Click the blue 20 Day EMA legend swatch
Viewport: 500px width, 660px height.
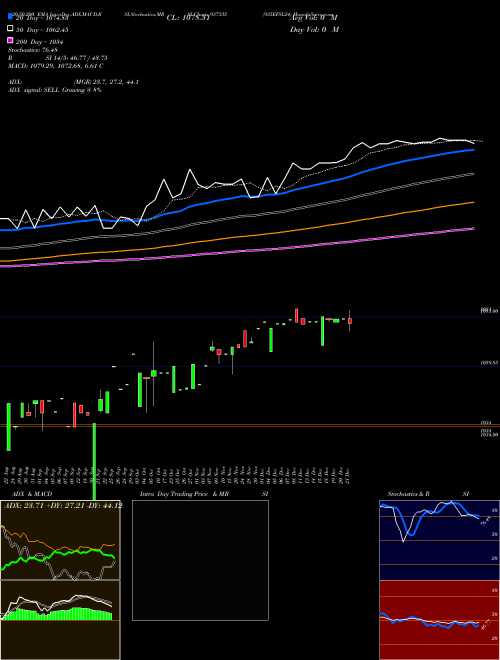click(x=11, y=16)
